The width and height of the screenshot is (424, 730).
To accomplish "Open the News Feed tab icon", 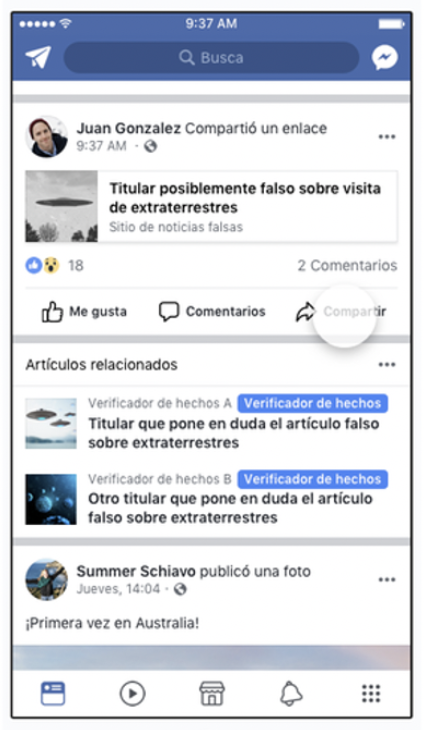I will coord(53,693).
